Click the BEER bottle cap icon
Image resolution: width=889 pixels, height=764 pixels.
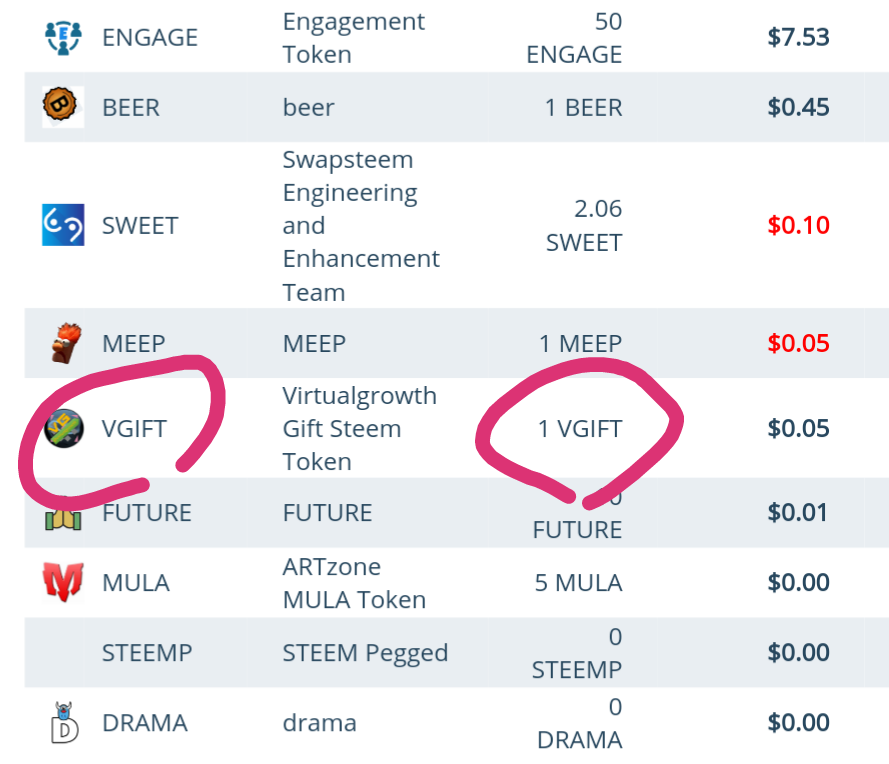(60, 105)
